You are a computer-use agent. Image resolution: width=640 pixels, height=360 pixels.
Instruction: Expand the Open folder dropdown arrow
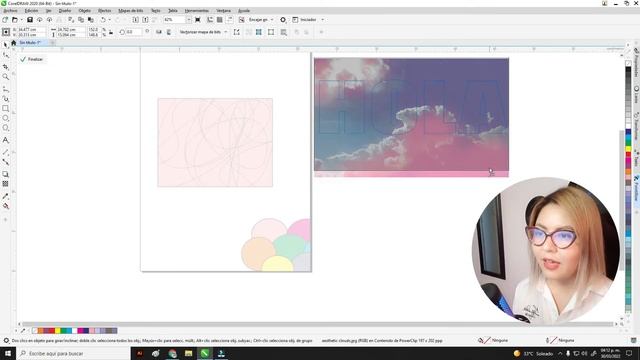click(21, 20)
